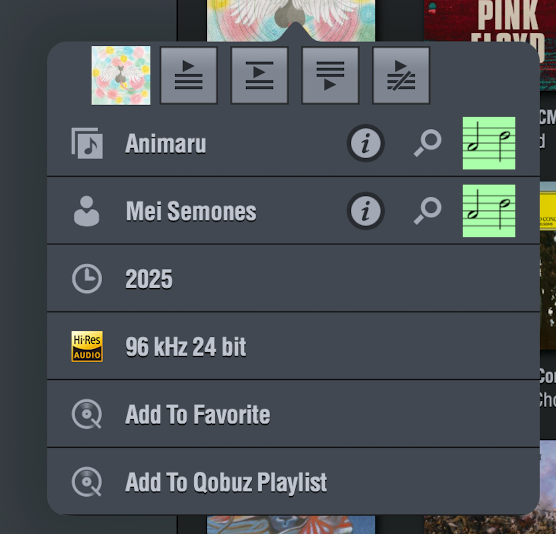Viewport: 556px width, 534px height.
Task: Click the disc icon beside Add To Favorite
Action: coord(87,414)
